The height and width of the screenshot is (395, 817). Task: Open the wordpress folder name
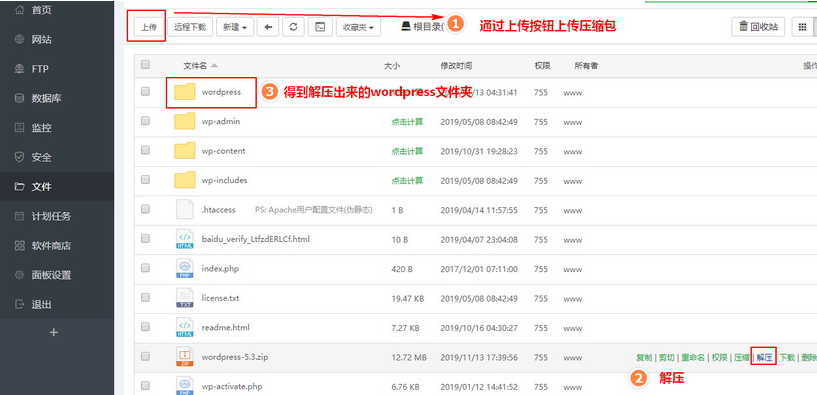tap(221, 92)
